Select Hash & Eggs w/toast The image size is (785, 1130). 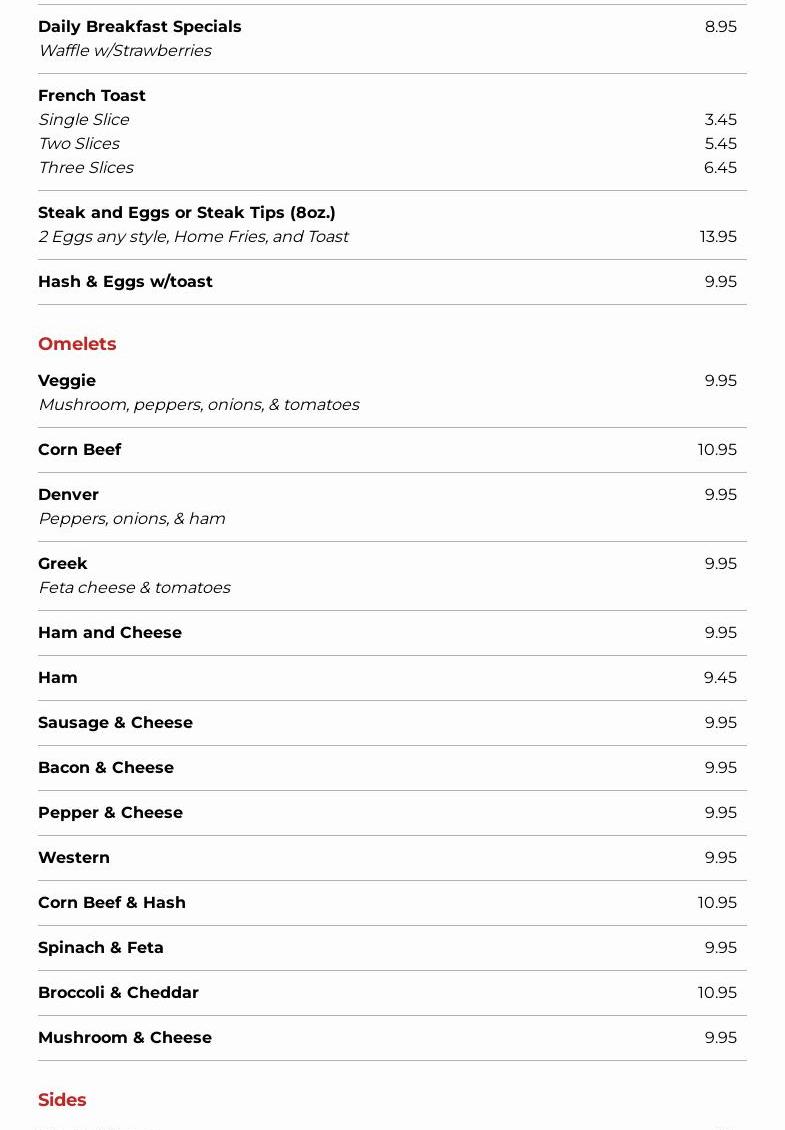(x=125, y=282)
